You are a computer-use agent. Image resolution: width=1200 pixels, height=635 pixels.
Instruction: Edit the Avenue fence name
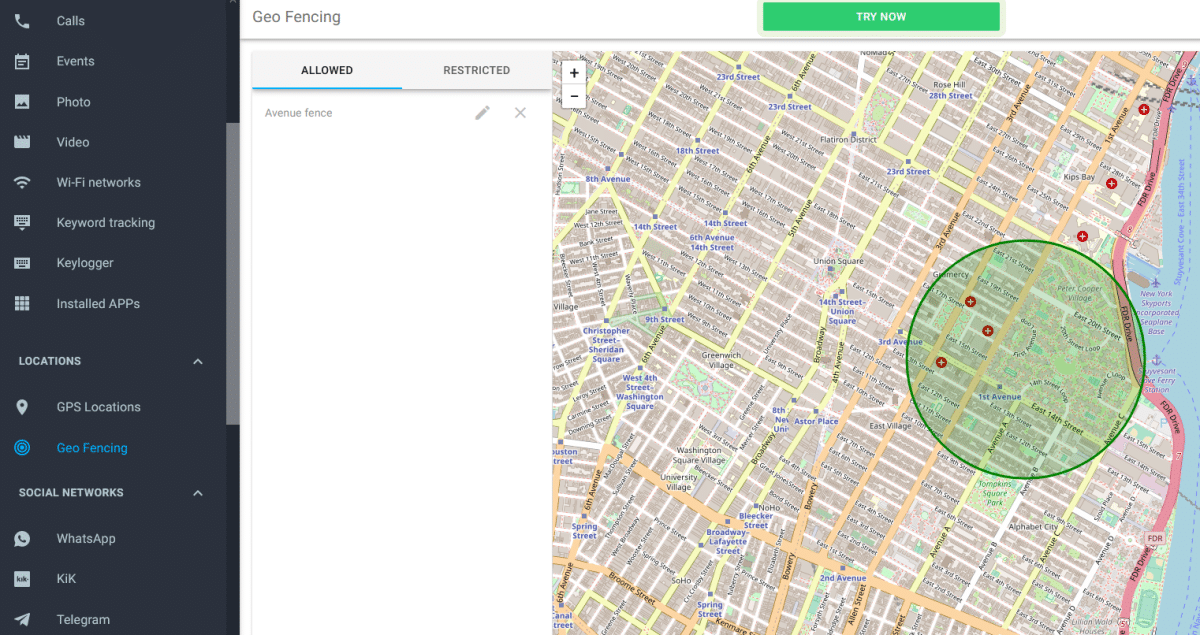click(x=482, y=113)
